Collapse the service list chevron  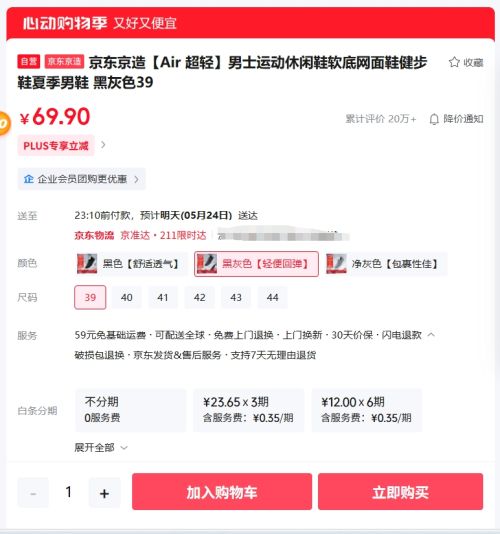click(x=431, y=335)
